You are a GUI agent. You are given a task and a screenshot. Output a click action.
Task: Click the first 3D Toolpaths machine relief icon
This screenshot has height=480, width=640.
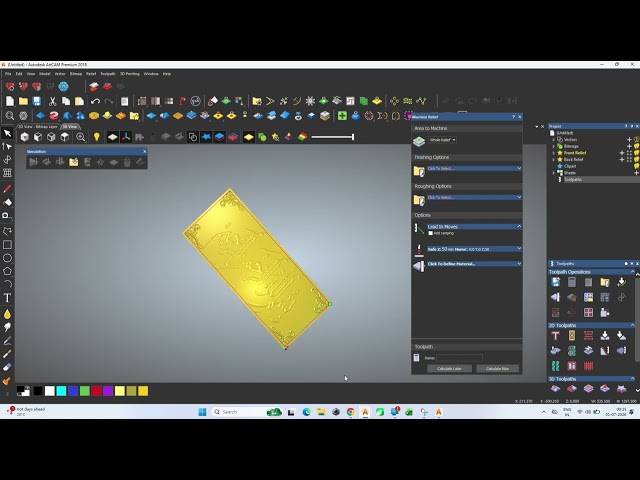556,389
